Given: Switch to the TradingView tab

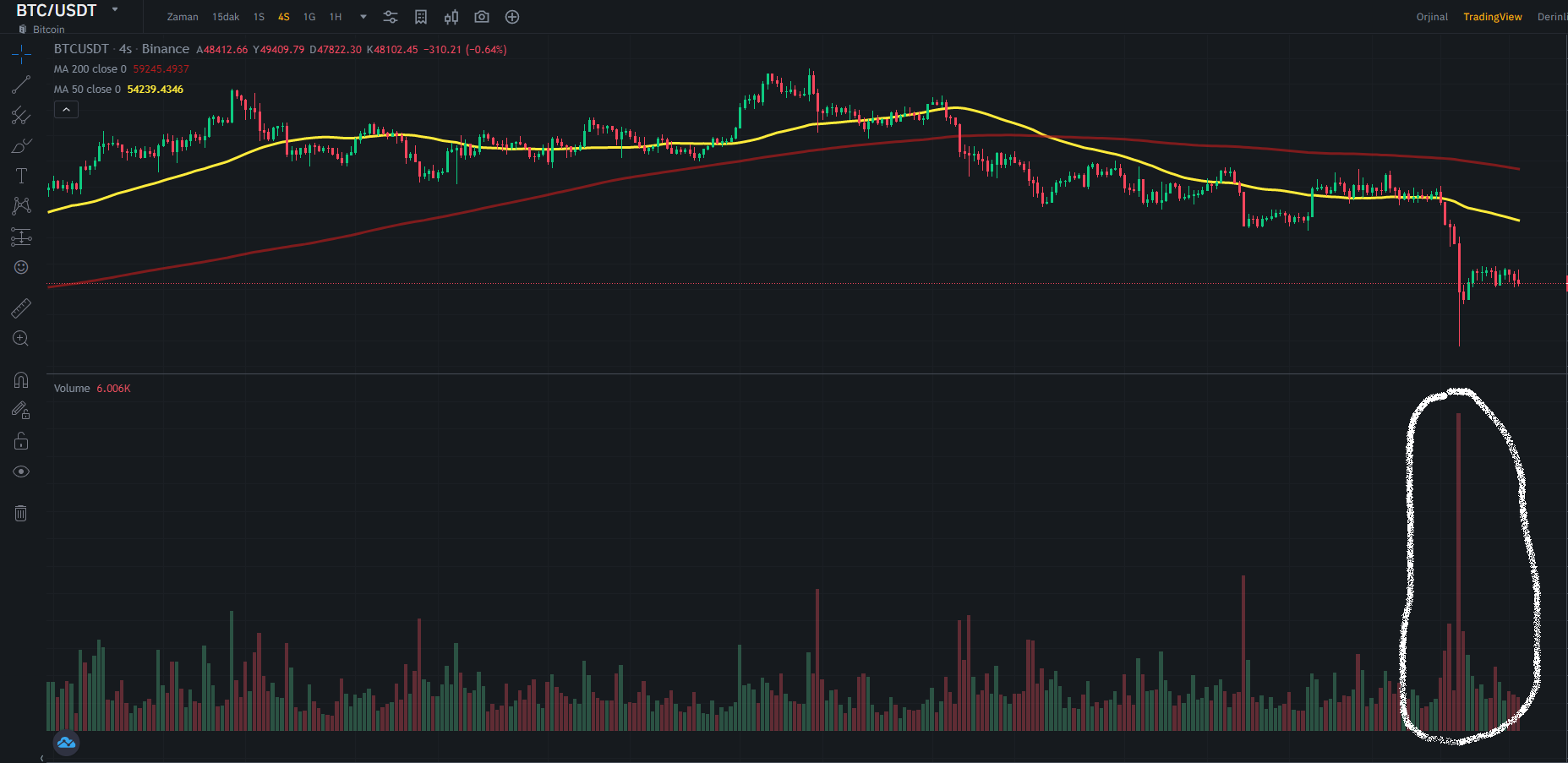Looking at the screenshot, I should point(1492,17).
